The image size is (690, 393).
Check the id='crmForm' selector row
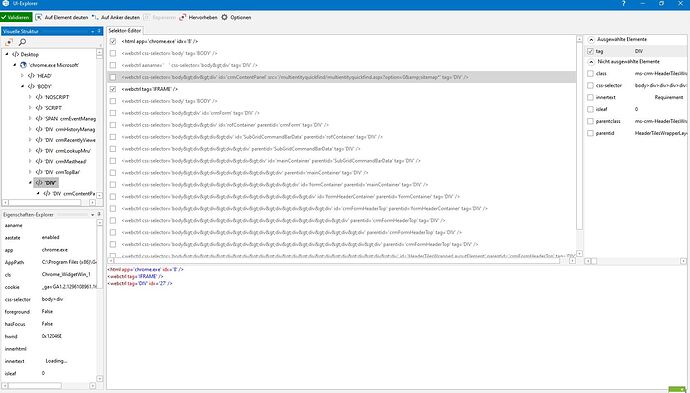113,113
